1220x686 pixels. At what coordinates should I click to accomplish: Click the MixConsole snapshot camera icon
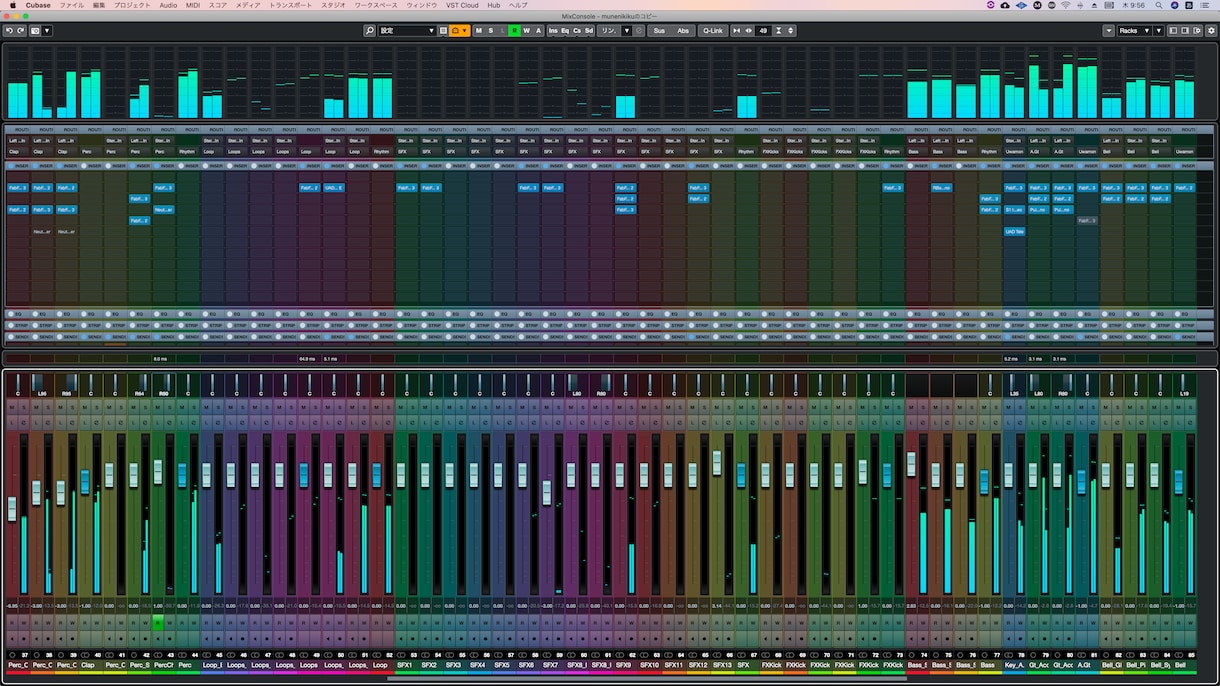tap(35, 31)
